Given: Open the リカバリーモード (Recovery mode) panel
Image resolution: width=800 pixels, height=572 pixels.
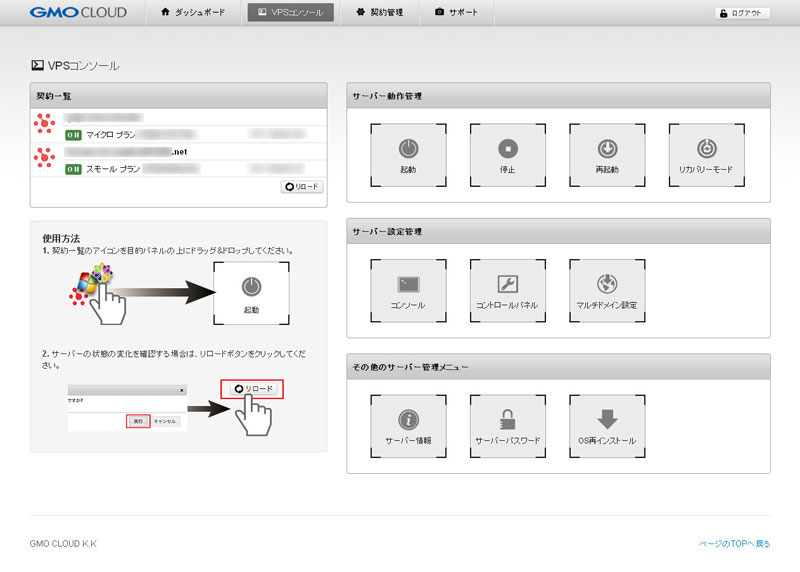Looking at the screenshot, I should [x=706, y=155].
